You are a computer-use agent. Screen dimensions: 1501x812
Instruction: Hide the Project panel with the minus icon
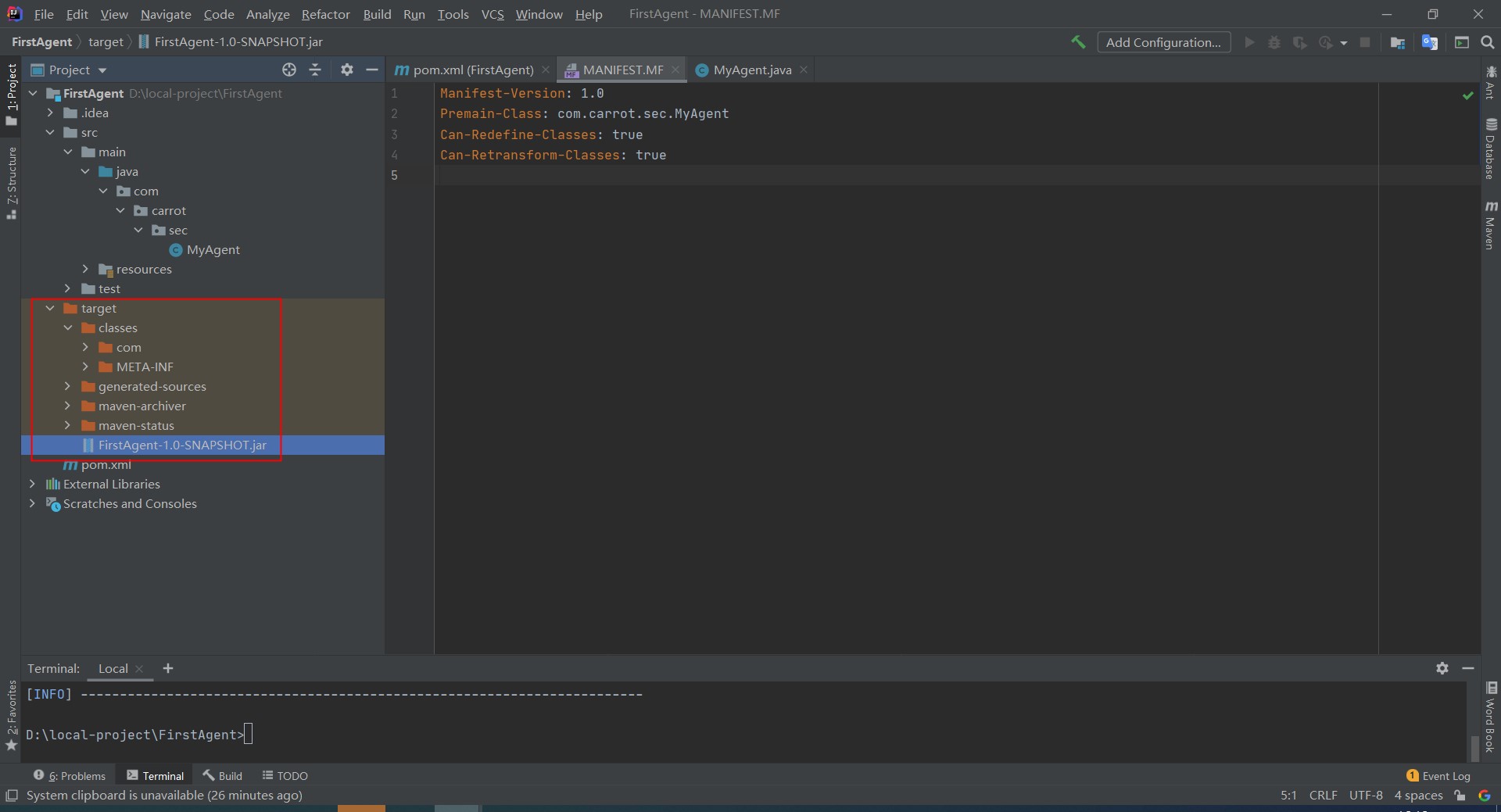tap(372, 70)
